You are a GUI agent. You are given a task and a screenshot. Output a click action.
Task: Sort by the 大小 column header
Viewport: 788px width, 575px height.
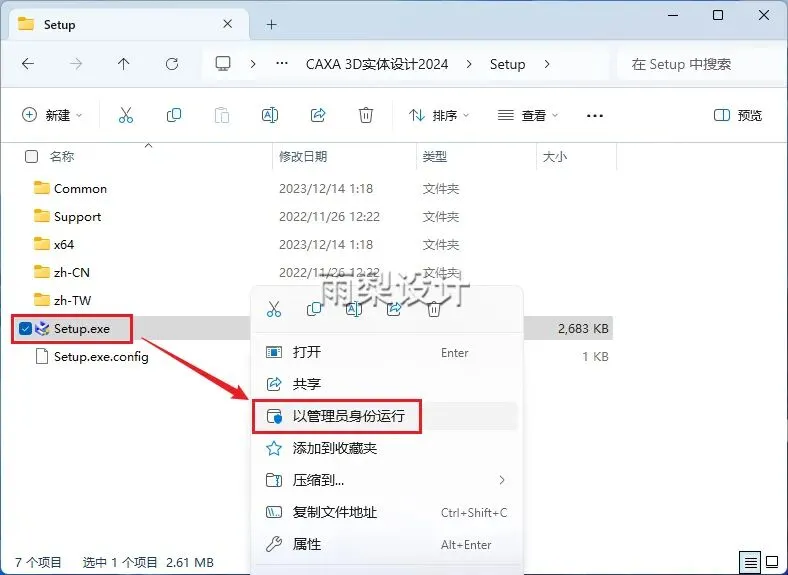pyautogui.click(x=555, y=156)
